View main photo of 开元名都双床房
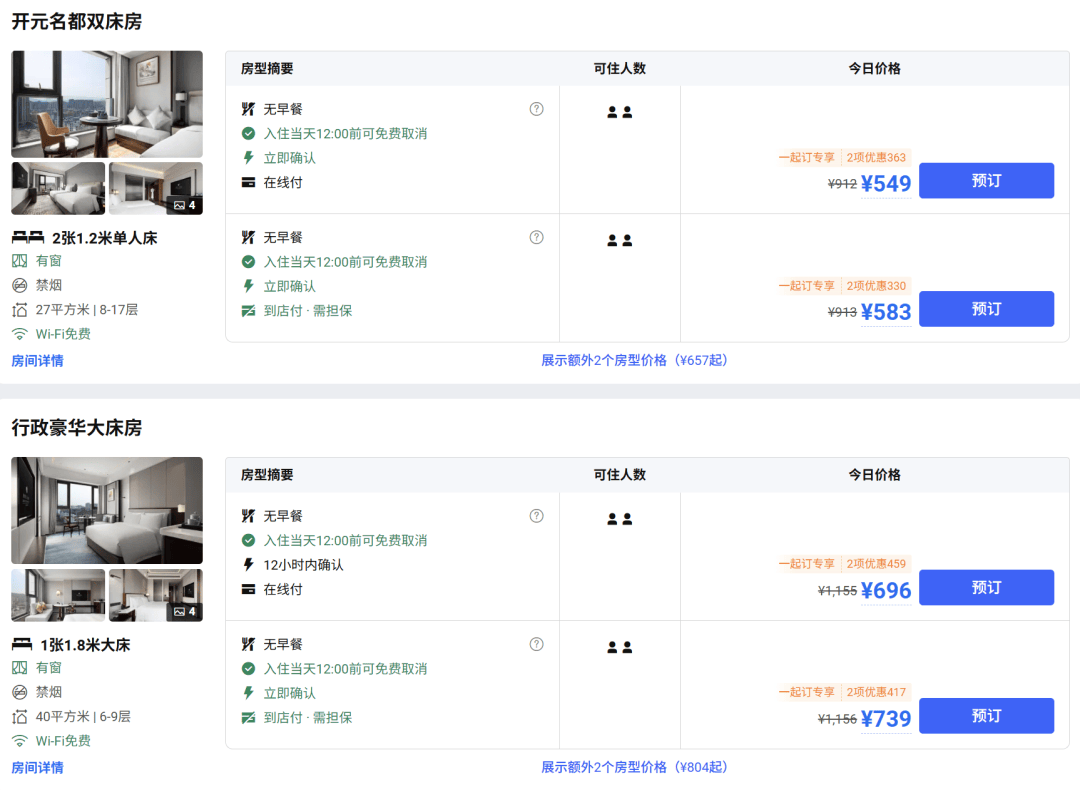The width and height of the screenshot is (1080, 790). (x=107, y=104)
